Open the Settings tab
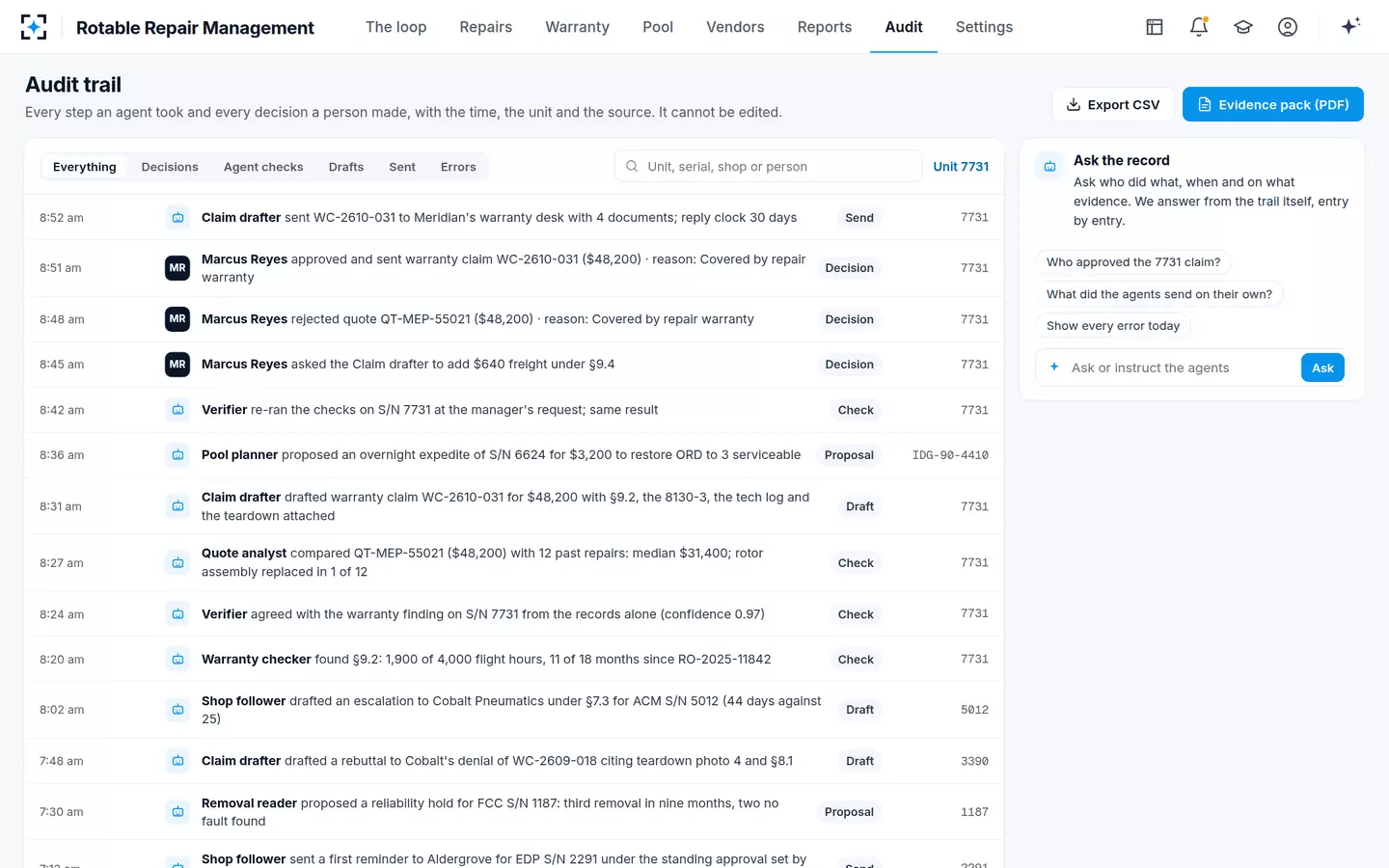Viewport: 1389px width, 868px height. pos(984,27)
